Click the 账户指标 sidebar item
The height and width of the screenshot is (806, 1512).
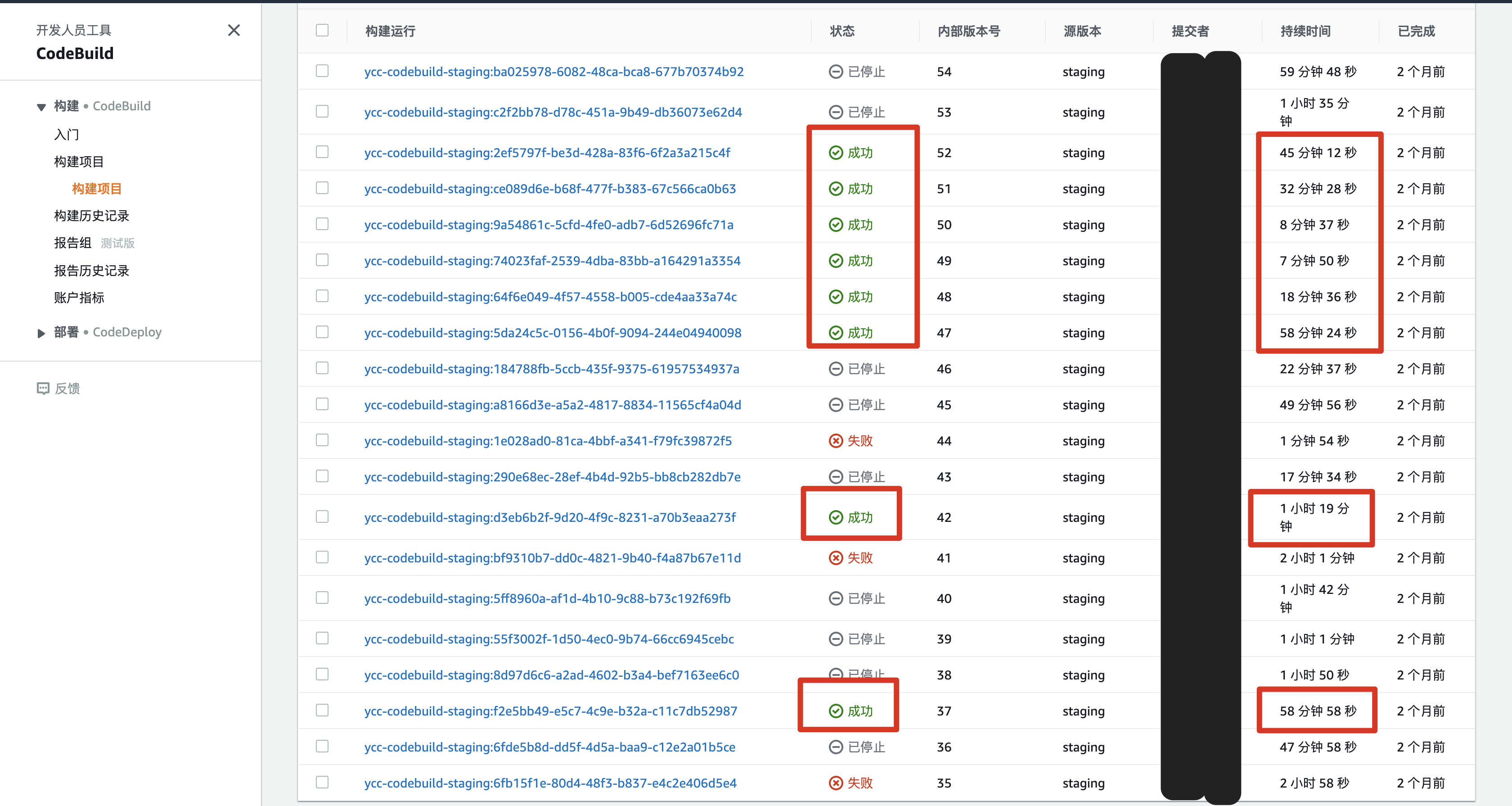point(79,297)
